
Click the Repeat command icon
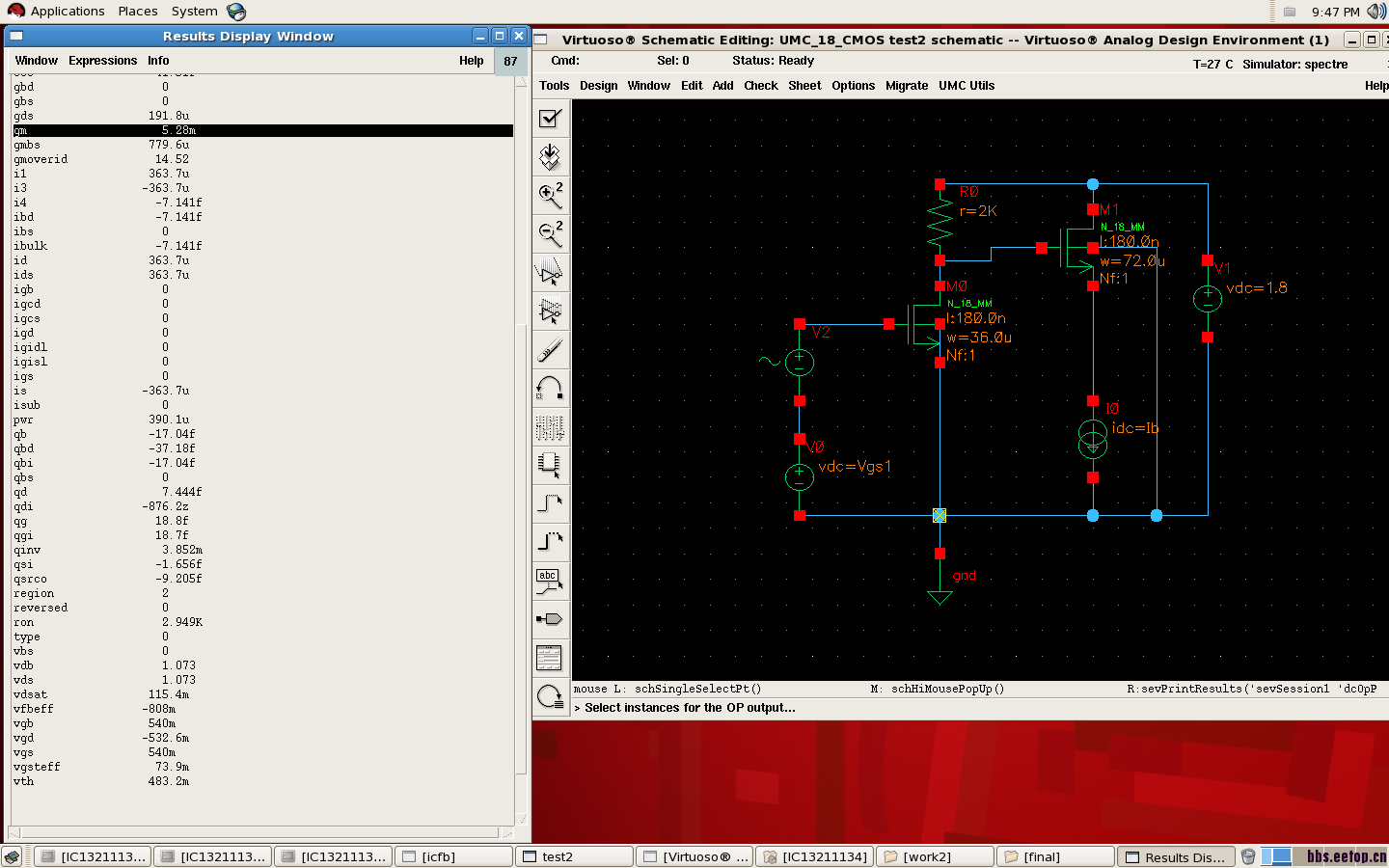click(x=550, y=696)
